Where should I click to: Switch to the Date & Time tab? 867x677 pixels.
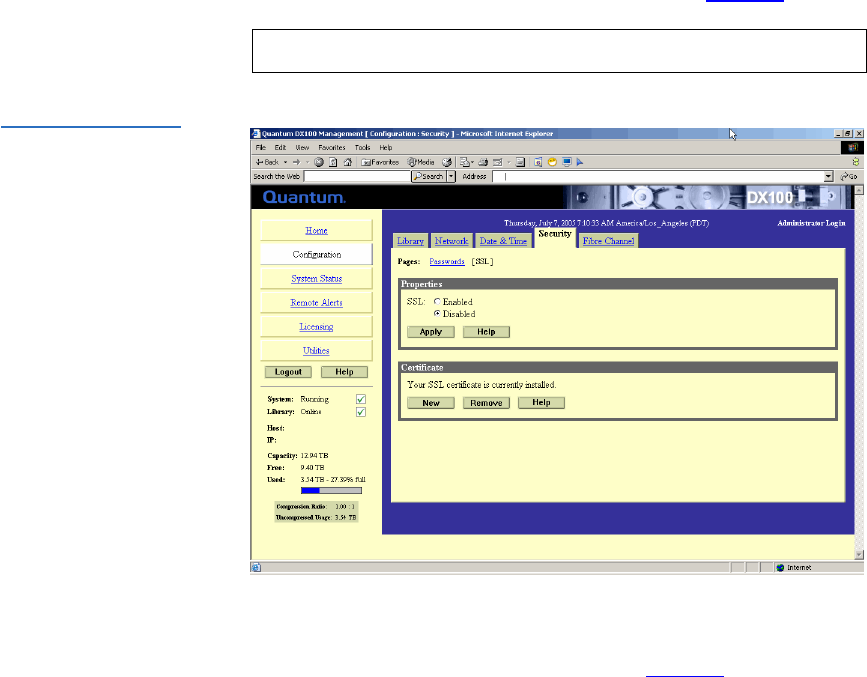[503, 241]
